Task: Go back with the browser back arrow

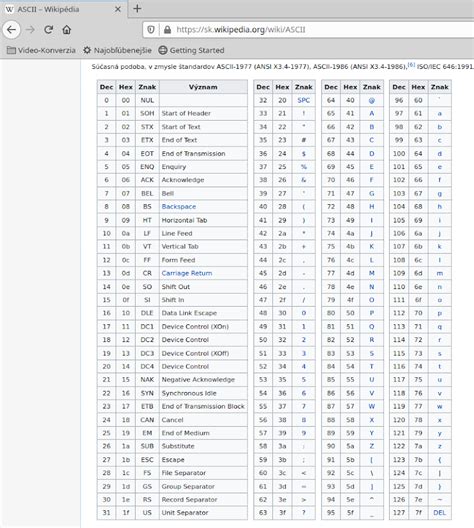Action: pos(11,30)
